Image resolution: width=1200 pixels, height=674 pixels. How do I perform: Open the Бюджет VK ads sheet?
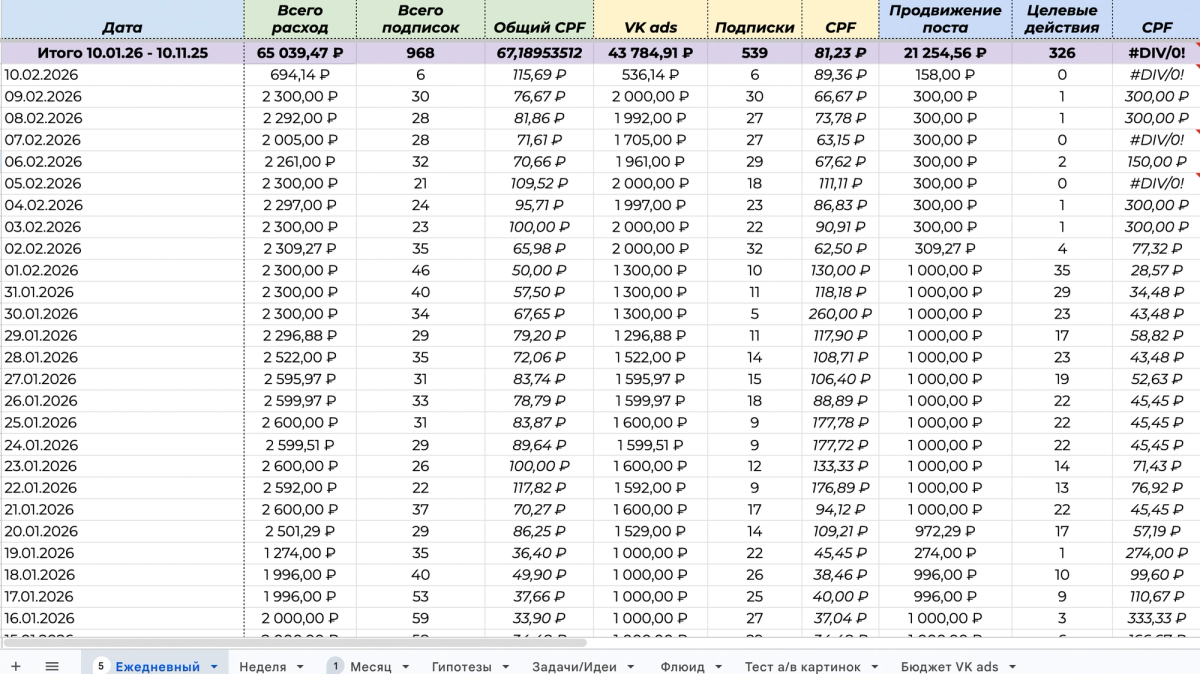[x=950, y=667]
